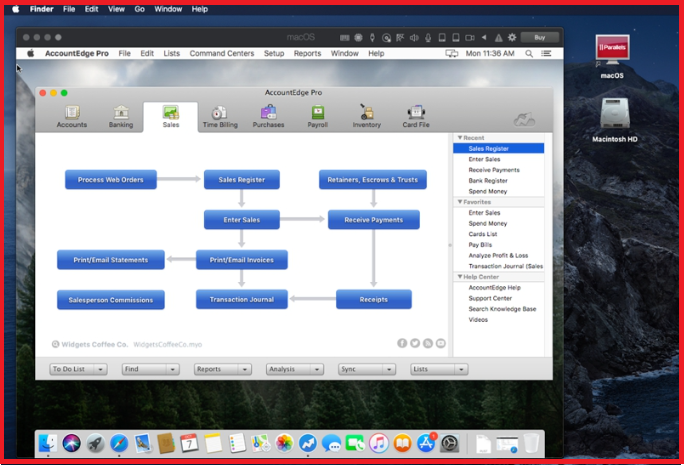Open the Reports dropdown at the bottom
This screenshot has width=685, height=465.
click(x=222, y=369)
